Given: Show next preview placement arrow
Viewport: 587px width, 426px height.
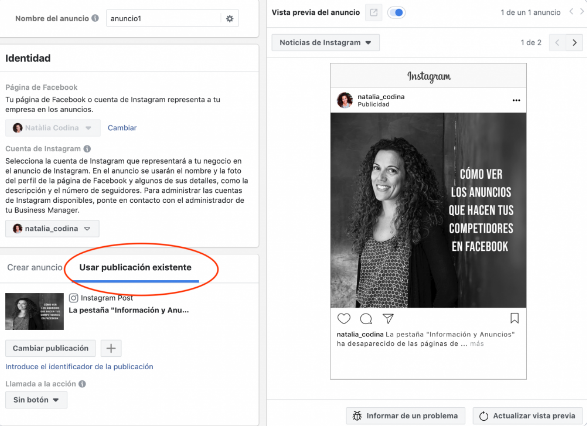Looking at the screenshot, I should point(574,42).
